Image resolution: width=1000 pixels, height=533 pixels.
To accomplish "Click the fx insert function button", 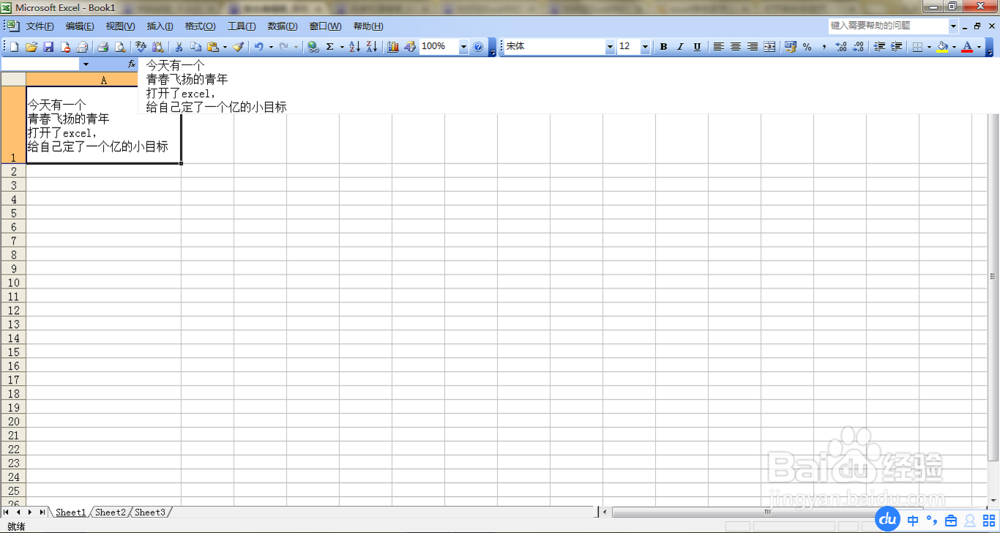I will pyautogui.click(x=131, y=64).
